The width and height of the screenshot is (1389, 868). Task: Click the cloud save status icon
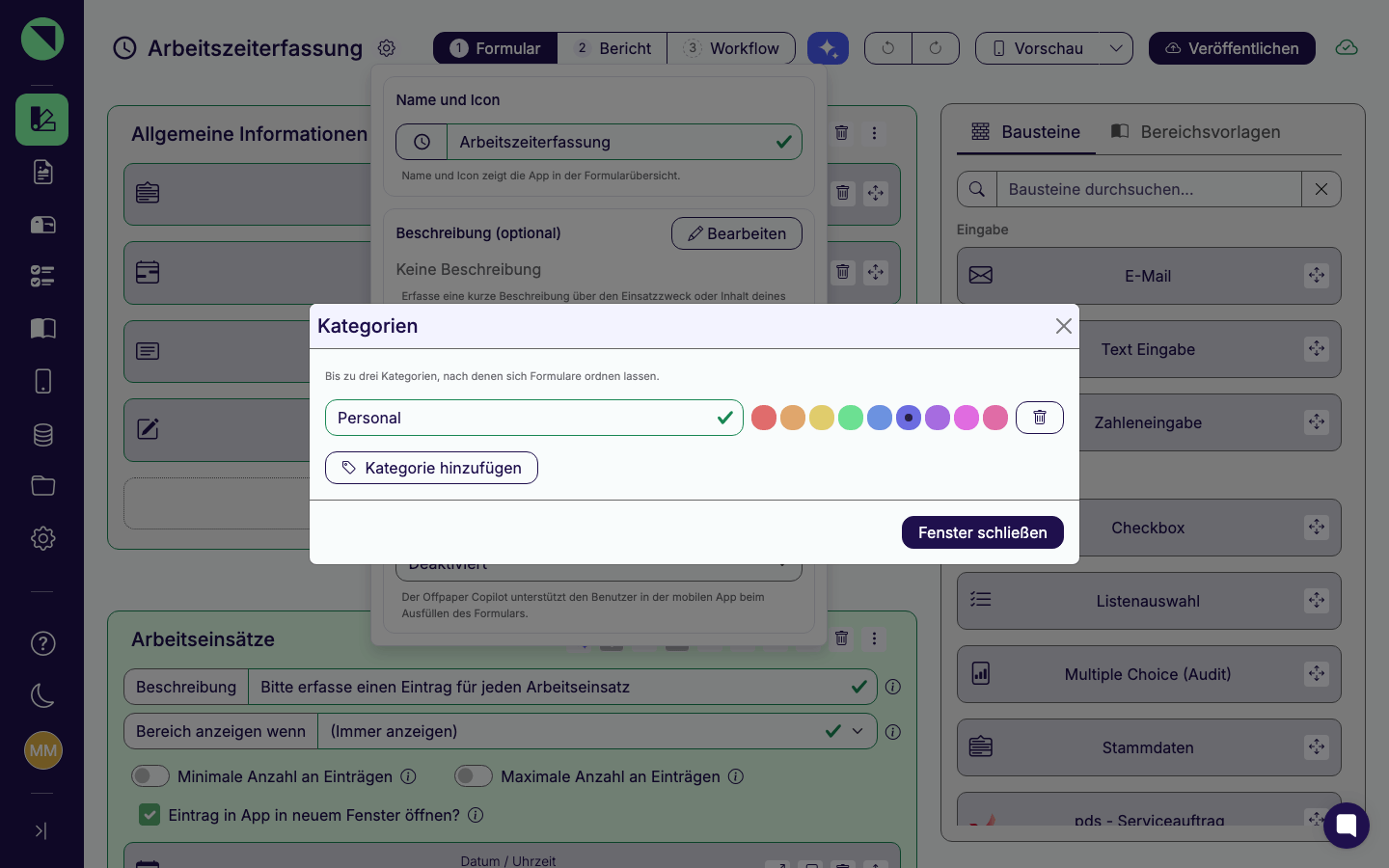(1347, 48)
